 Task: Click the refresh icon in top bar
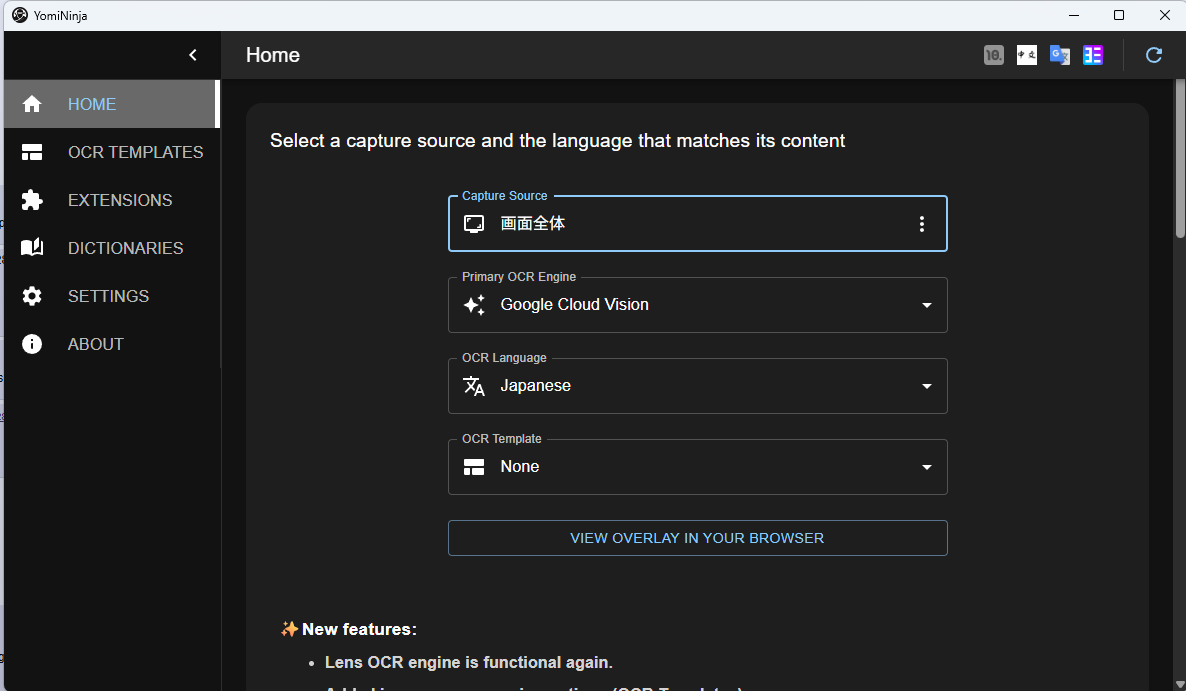click(x=1153, y=55)
